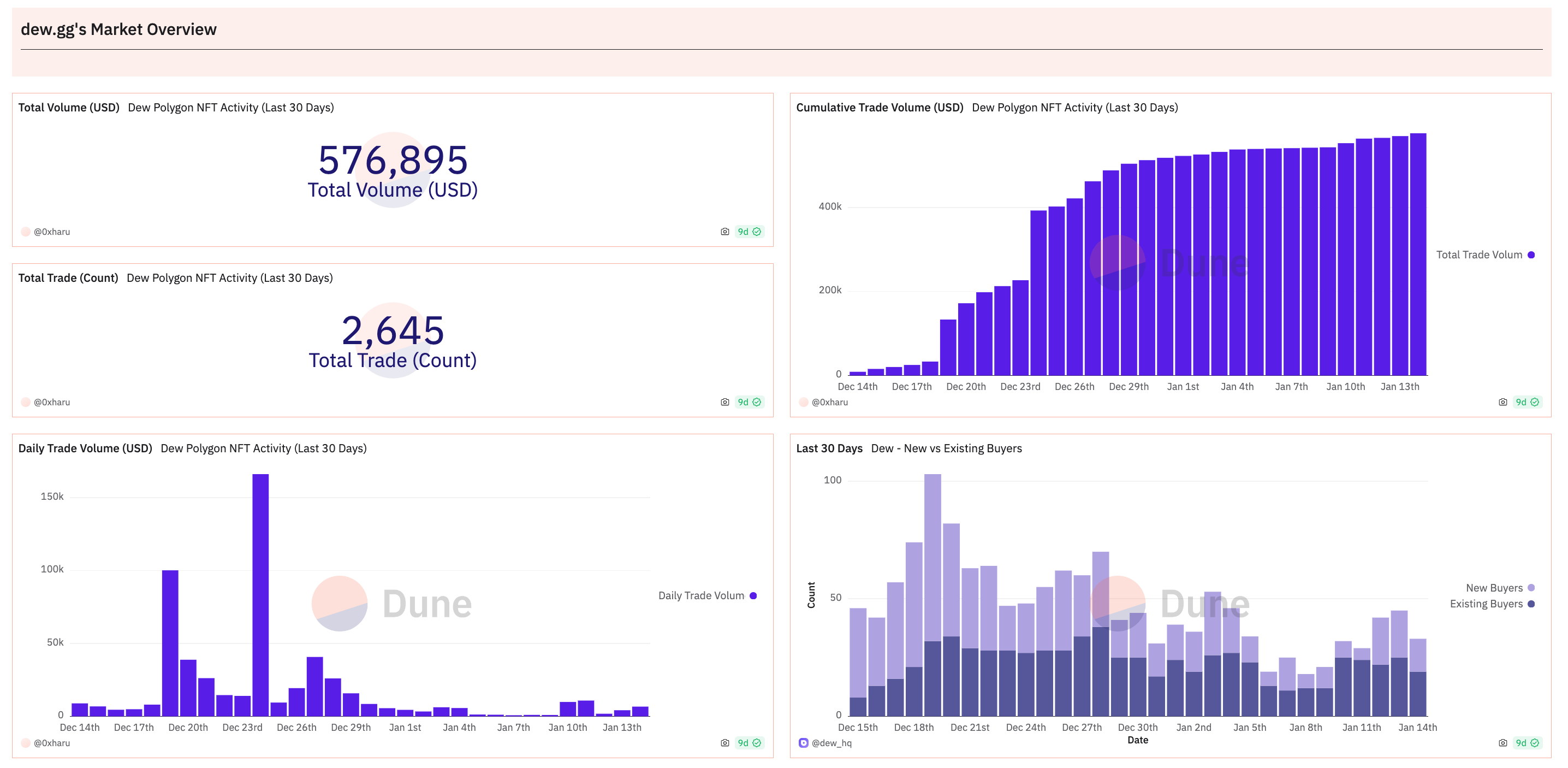
Task: Open @0xharu author link under Total Volume
Action: point(52,232)
